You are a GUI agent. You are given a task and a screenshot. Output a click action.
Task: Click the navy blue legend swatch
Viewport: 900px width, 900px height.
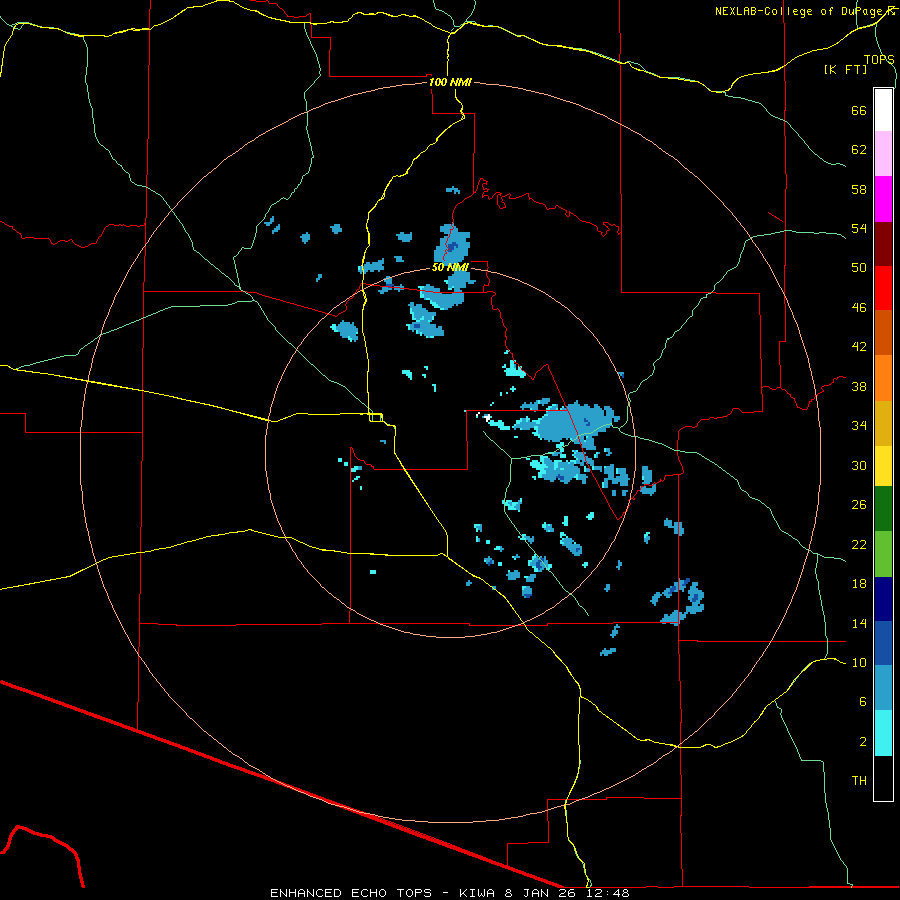[883, 599]
